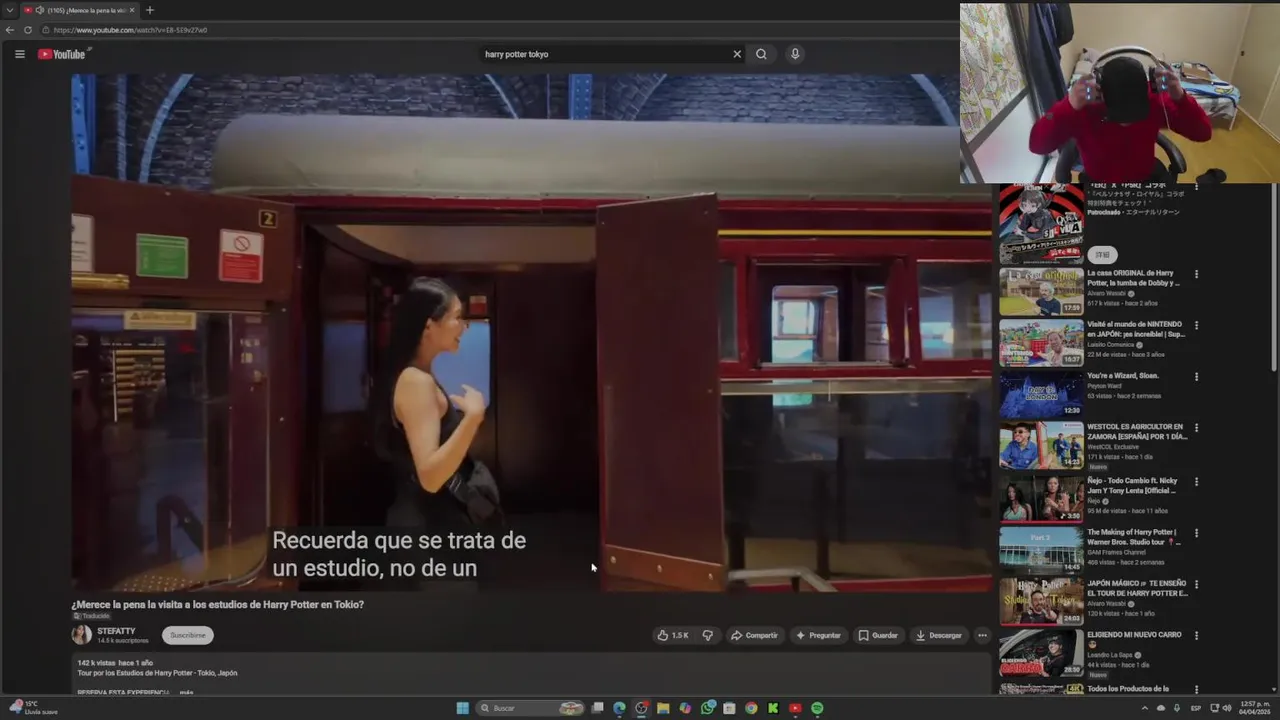Start voice search with microphone icon
The width and height of the screenshot is (1280, 720).
tap(795, 54)
